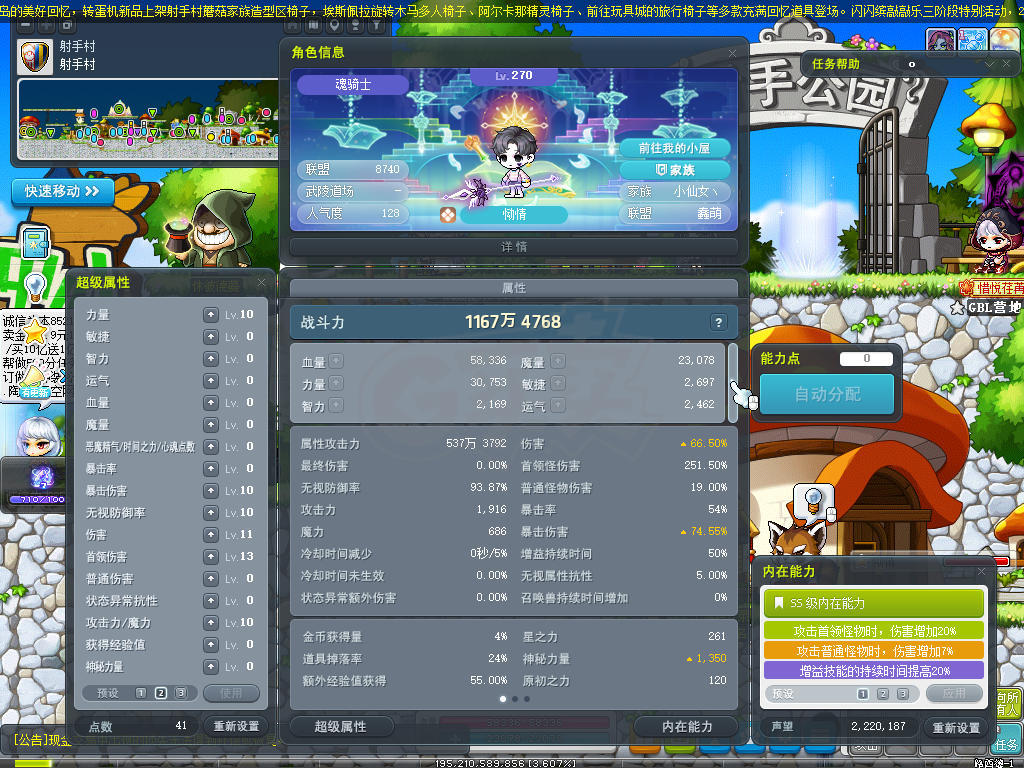
Task: Click the 属性 panel vertical scrollbar
Action: click(733, 383)
